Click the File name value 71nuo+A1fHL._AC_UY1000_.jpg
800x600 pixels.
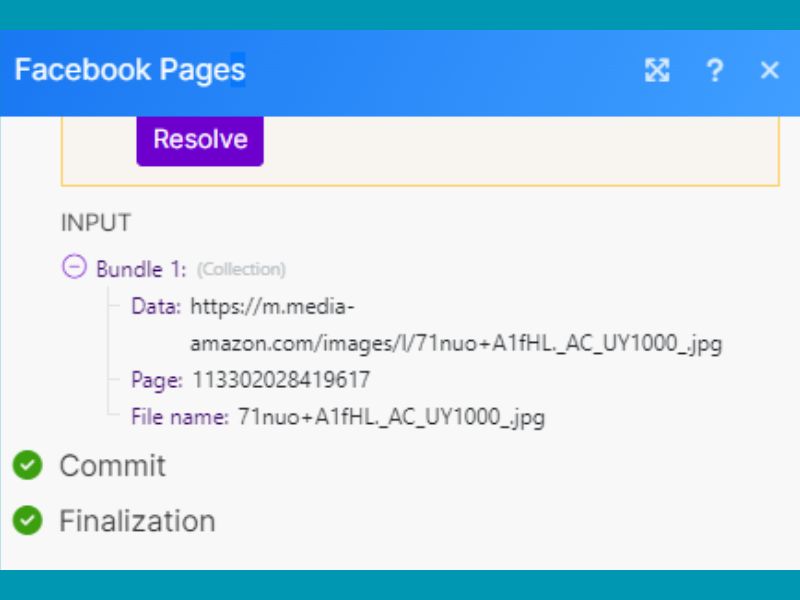pos(391,417)
